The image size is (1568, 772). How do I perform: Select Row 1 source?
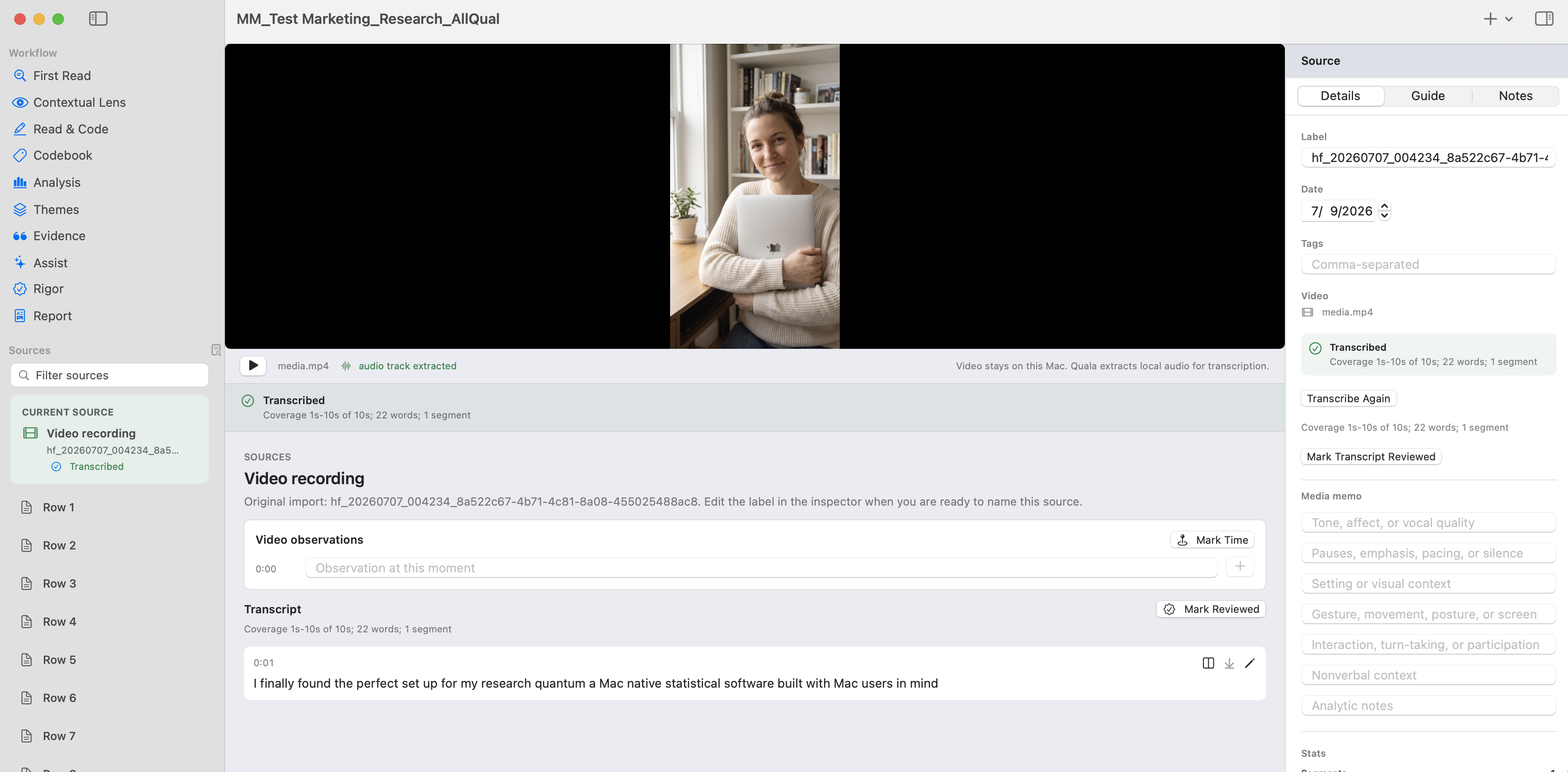59,507
